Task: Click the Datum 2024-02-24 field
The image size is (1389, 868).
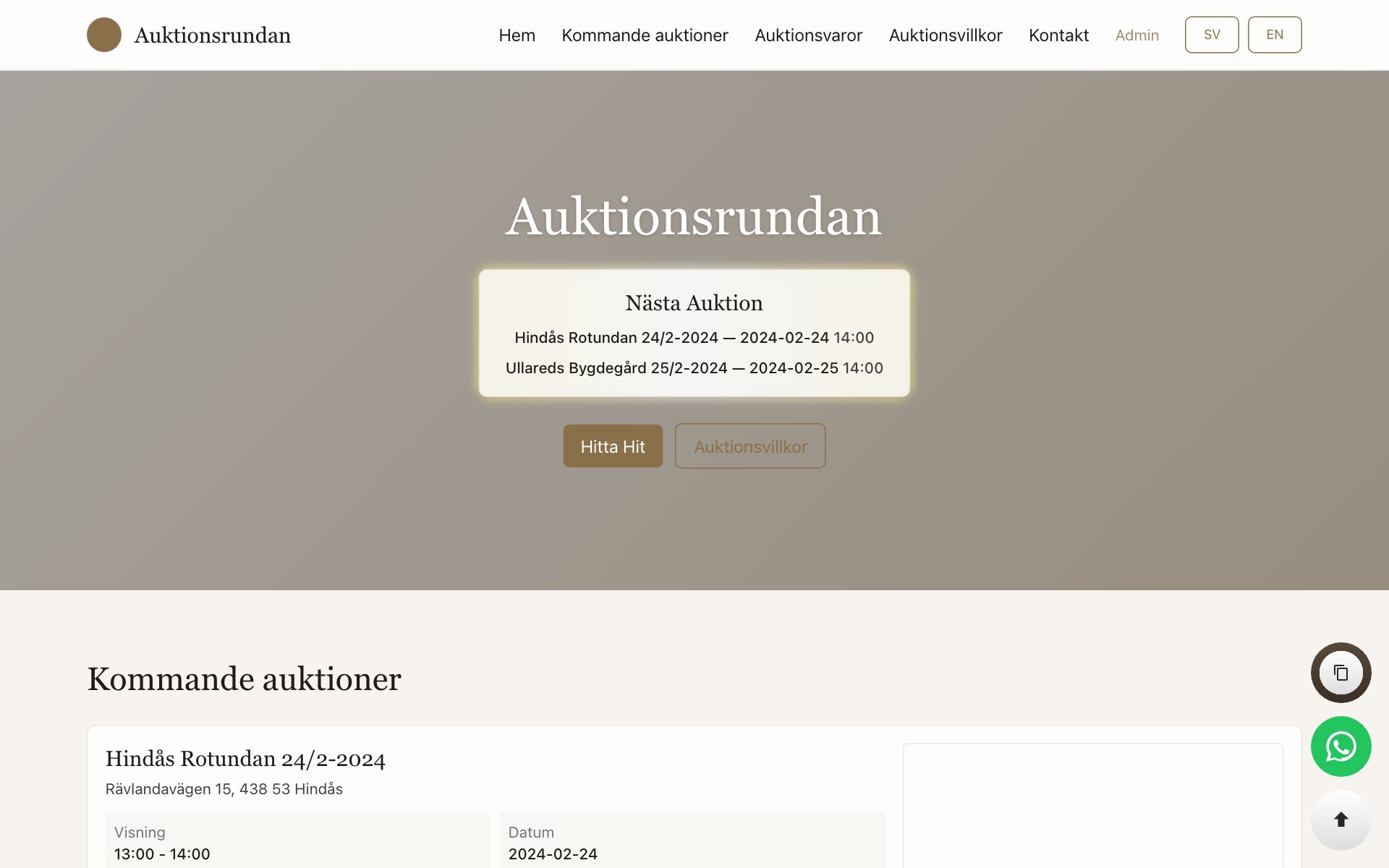Action: (692, 841)
